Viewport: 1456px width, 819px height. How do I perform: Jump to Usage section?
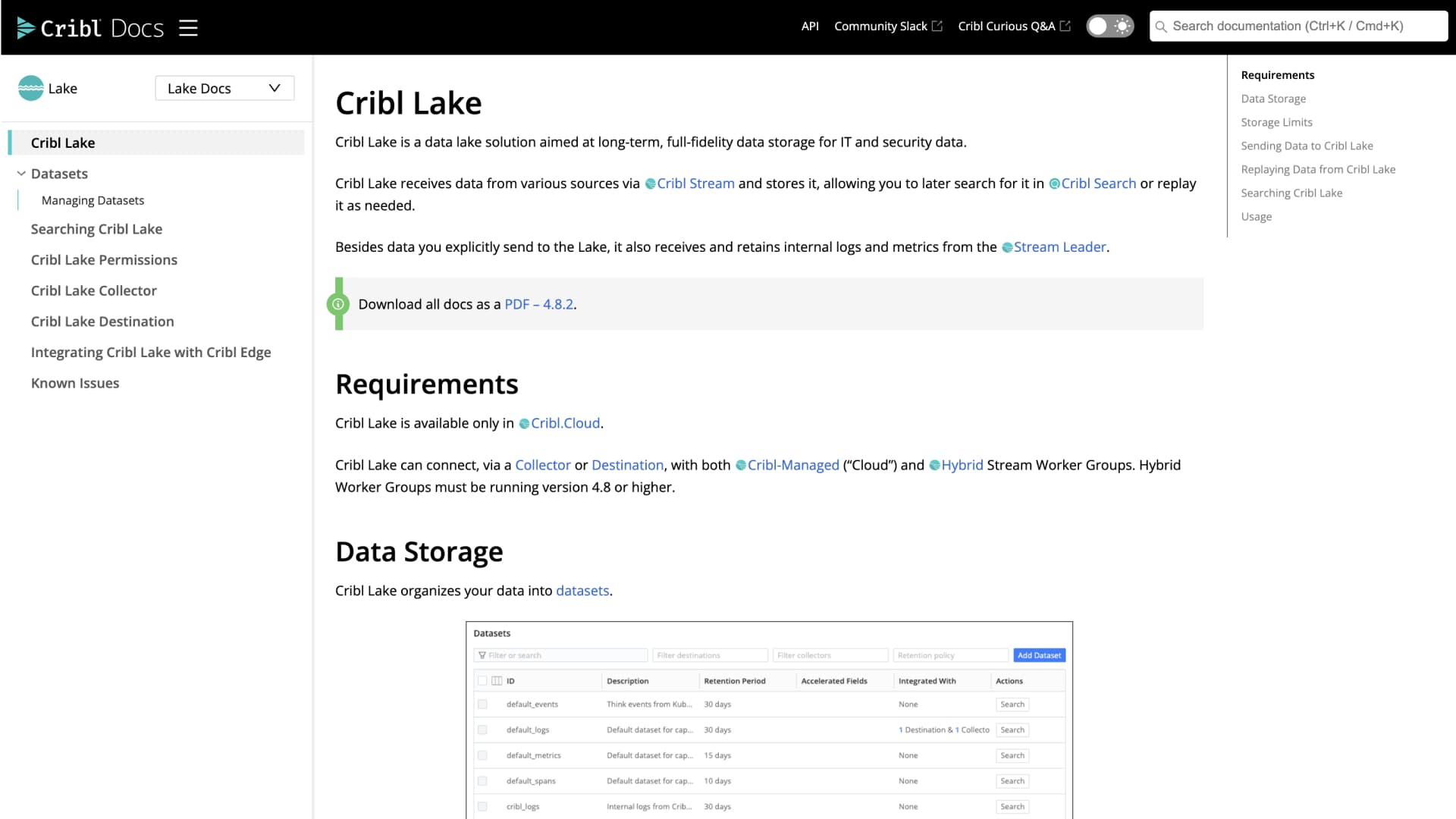pos(1256,216)
